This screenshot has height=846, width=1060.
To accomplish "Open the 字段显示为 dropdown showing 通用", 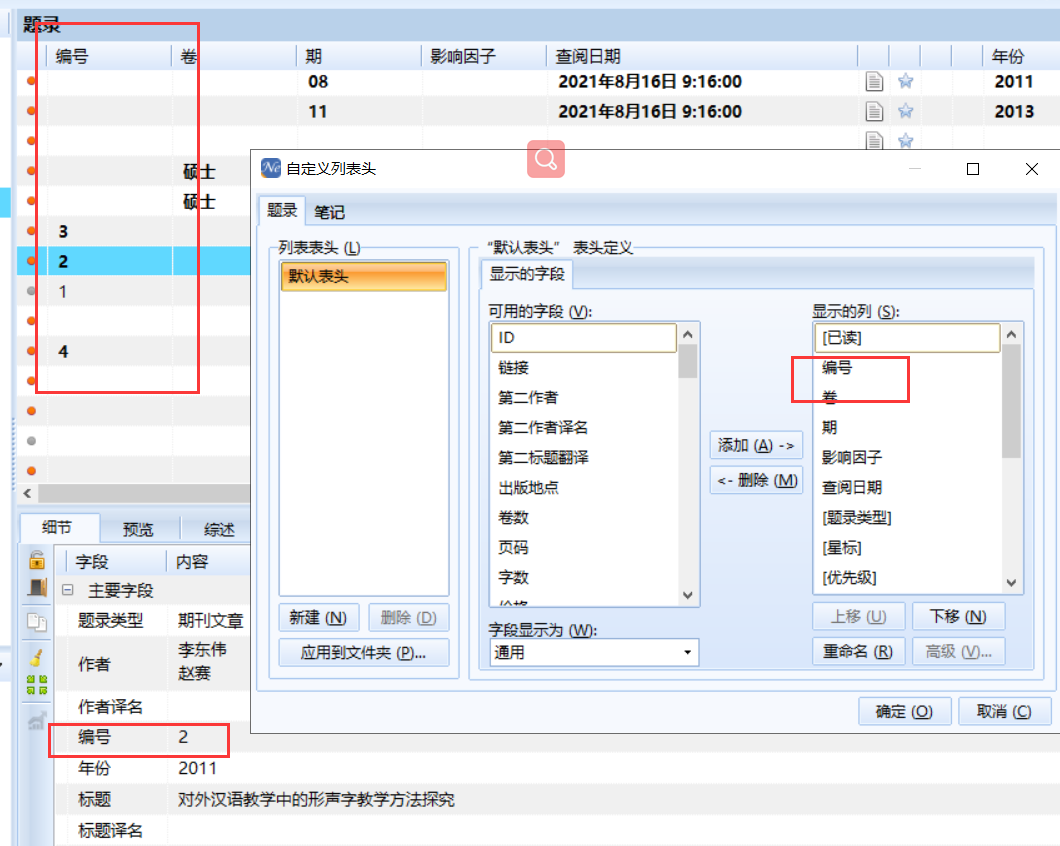I will tap(593, 653).
